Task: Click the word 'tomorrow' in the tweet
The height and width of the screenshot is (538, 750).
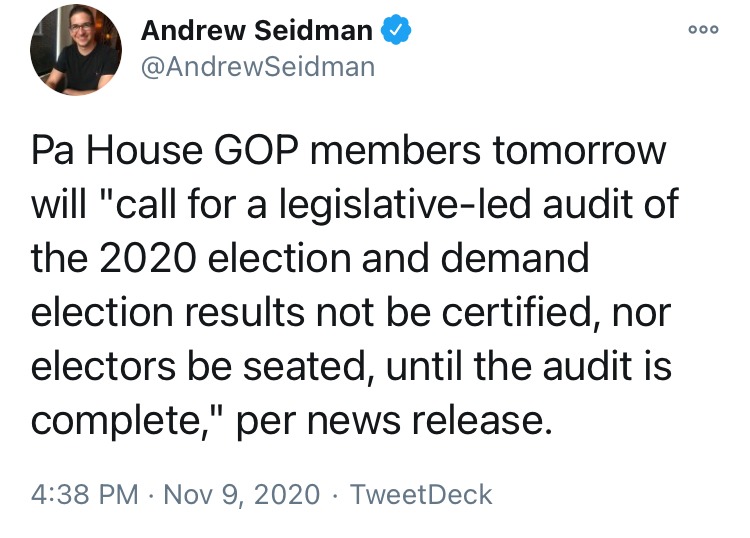Action: 579,151
